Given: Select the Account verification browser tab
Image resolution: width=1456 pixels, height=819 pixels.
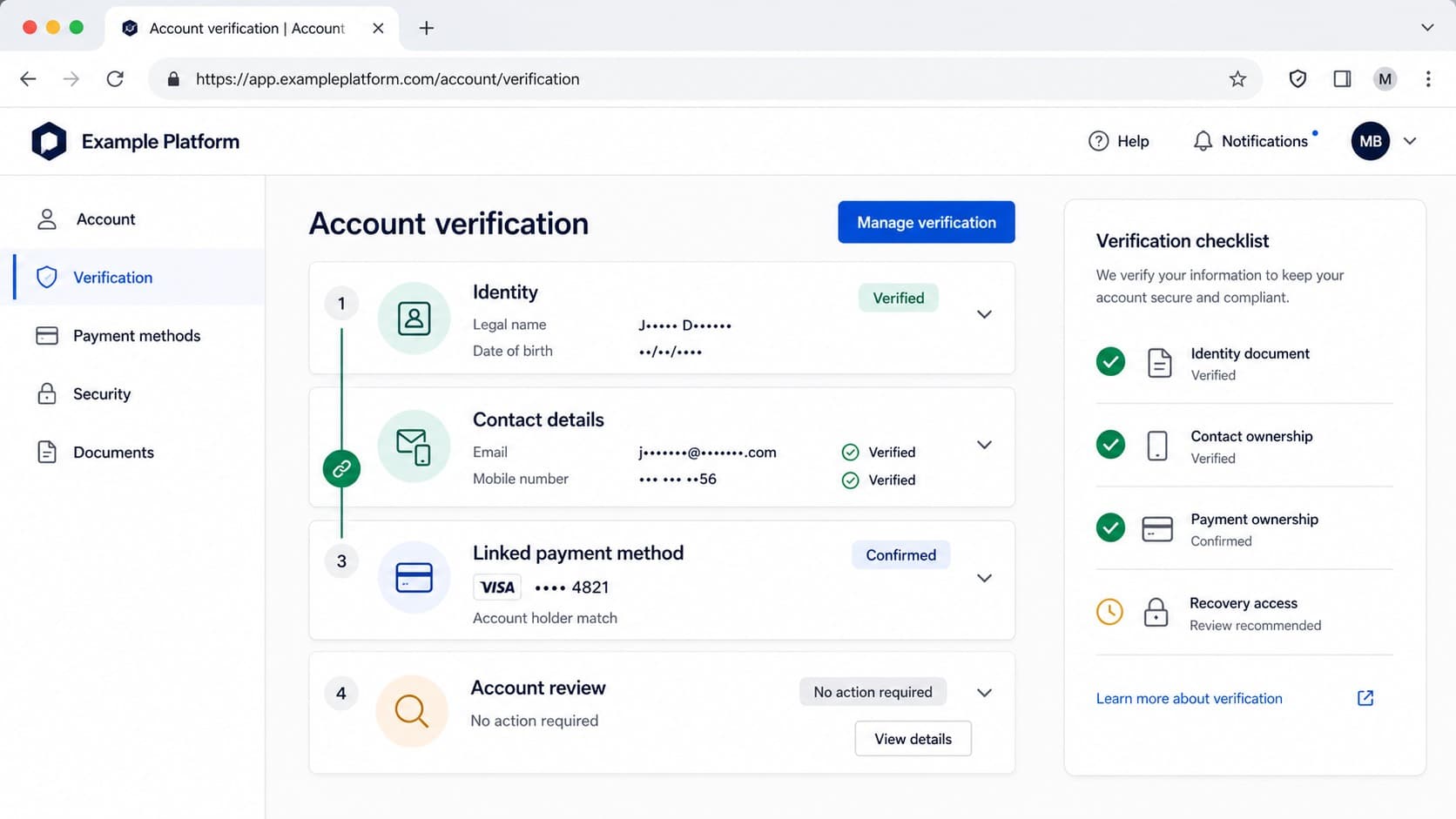Looking at the screenshot, I should (253, 28).
